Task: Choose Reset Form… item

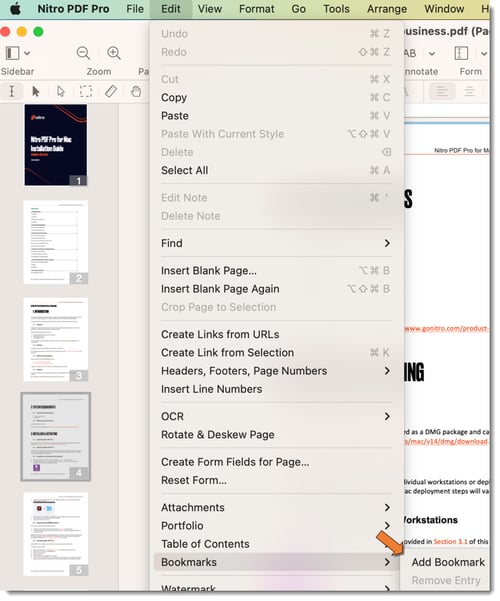Action: tap(275, 480)
